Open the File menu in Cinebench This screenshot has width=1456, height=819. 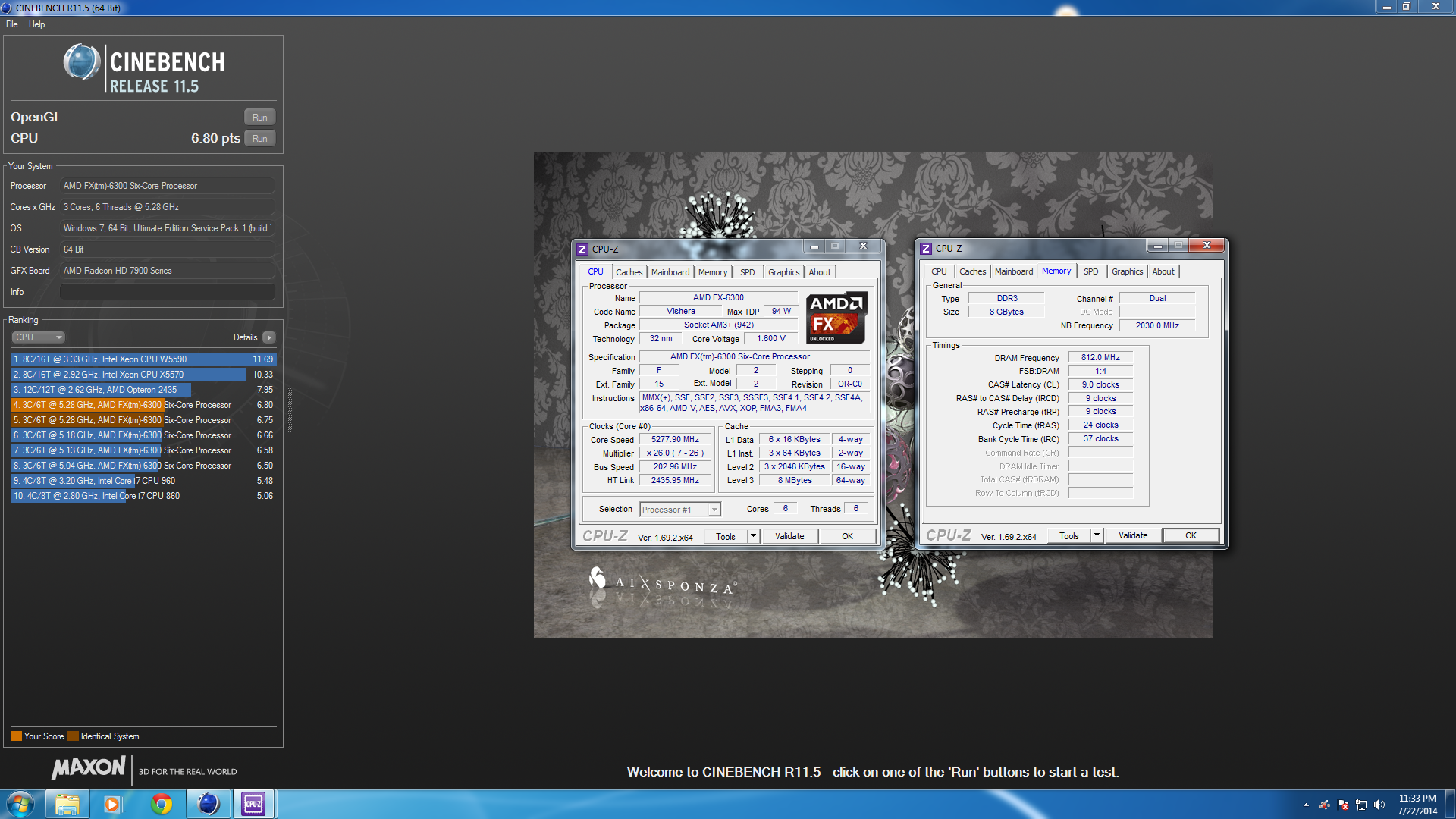tap(12, 24)
